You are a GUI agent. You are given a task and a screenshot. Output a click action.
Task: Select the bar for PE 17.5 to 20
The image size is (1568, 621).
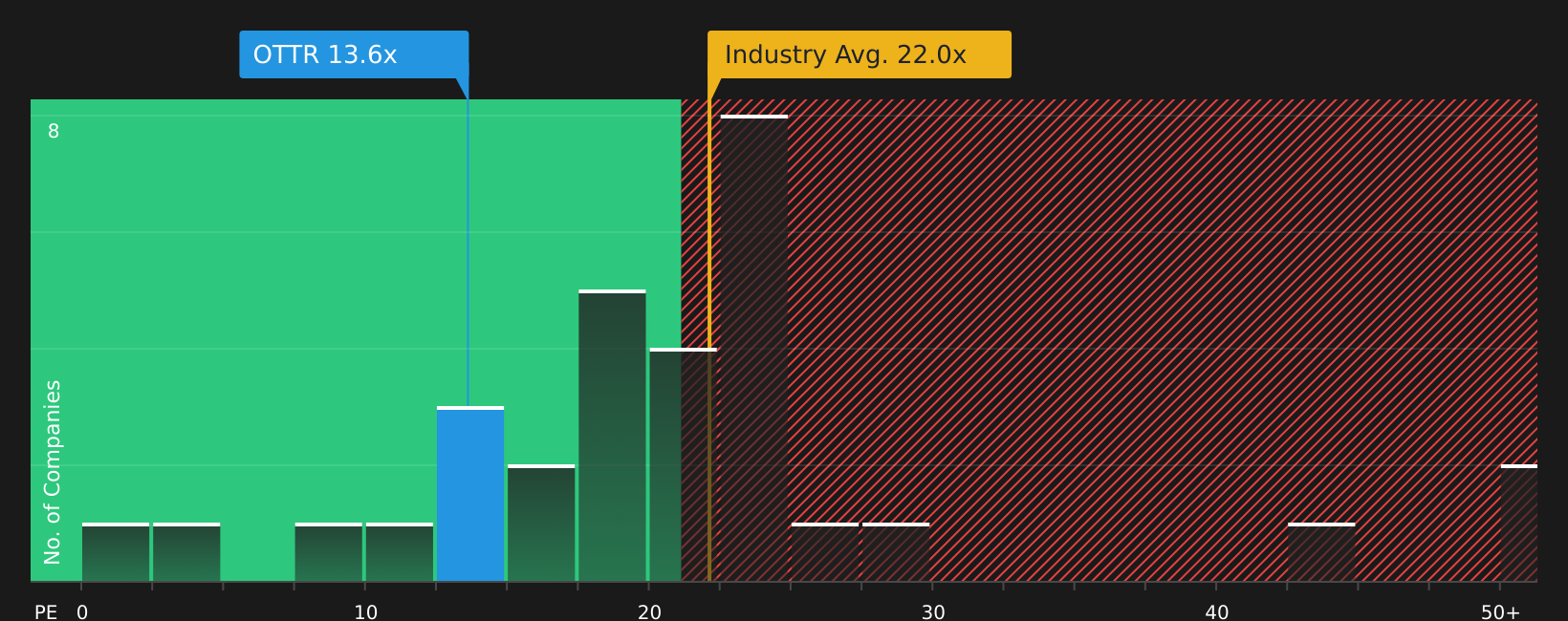point(612,436)
